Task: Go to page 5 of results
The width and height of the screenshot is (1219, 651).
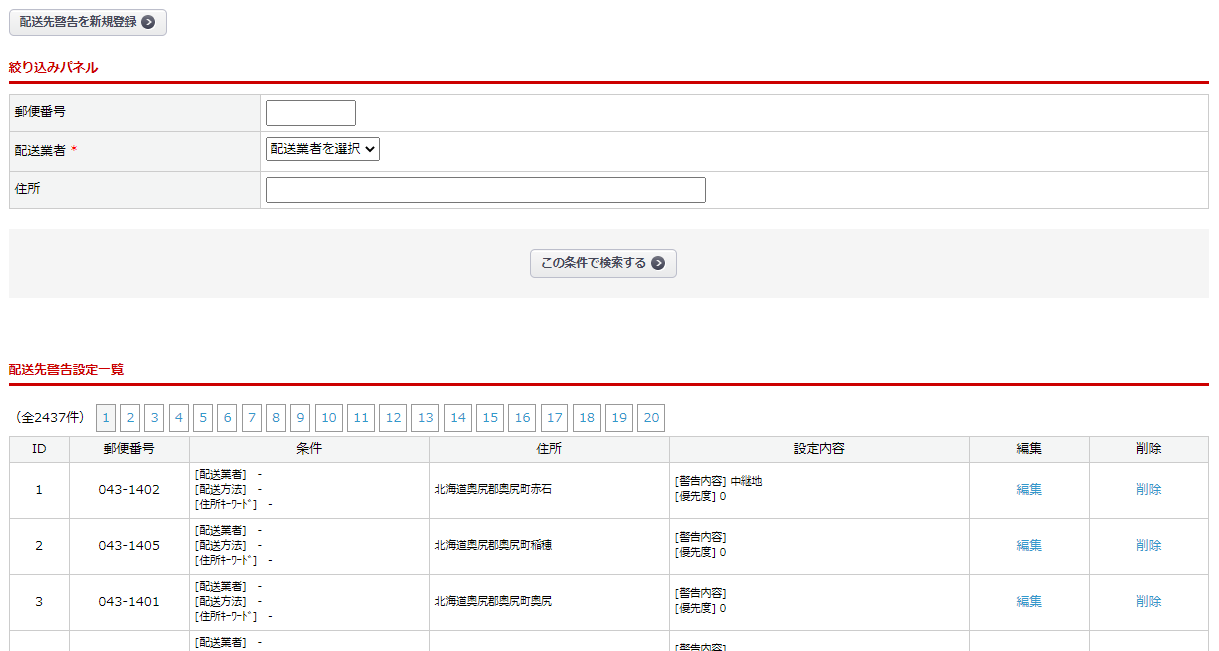Action: pos(203,418)
